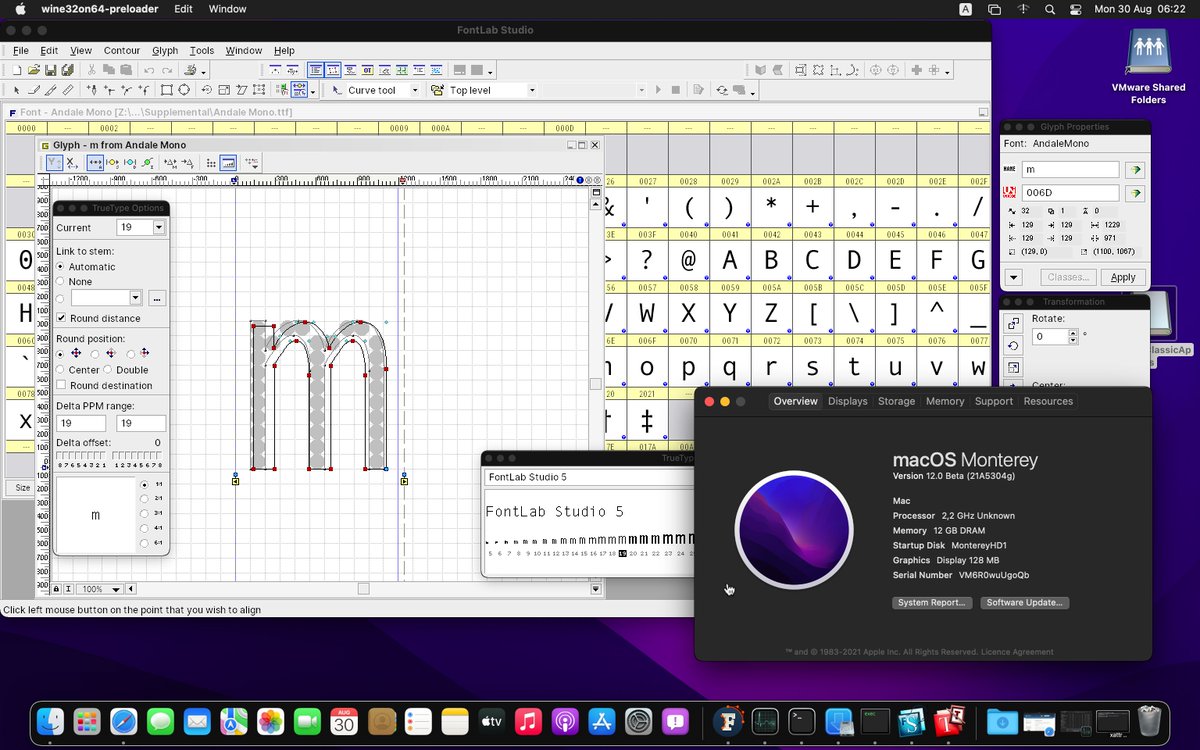Click the final delta hint icon in Glyph window

[x=187, y=162]
